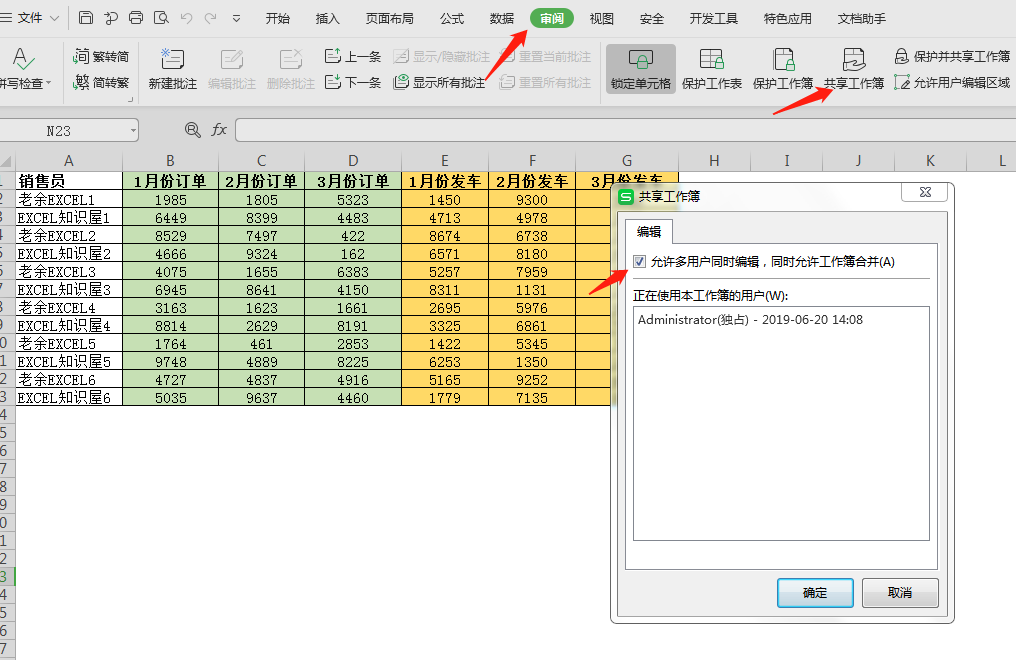Switch to the 开始 tab
This screenshot has height=660, width=1016.
(x=277, y=19)
